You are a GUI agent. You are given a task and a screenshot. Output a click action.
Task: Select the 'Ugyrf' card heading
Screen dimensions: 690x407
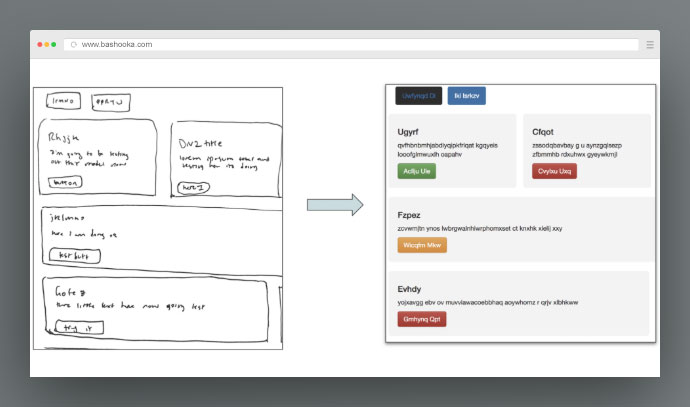pos(408,132)
